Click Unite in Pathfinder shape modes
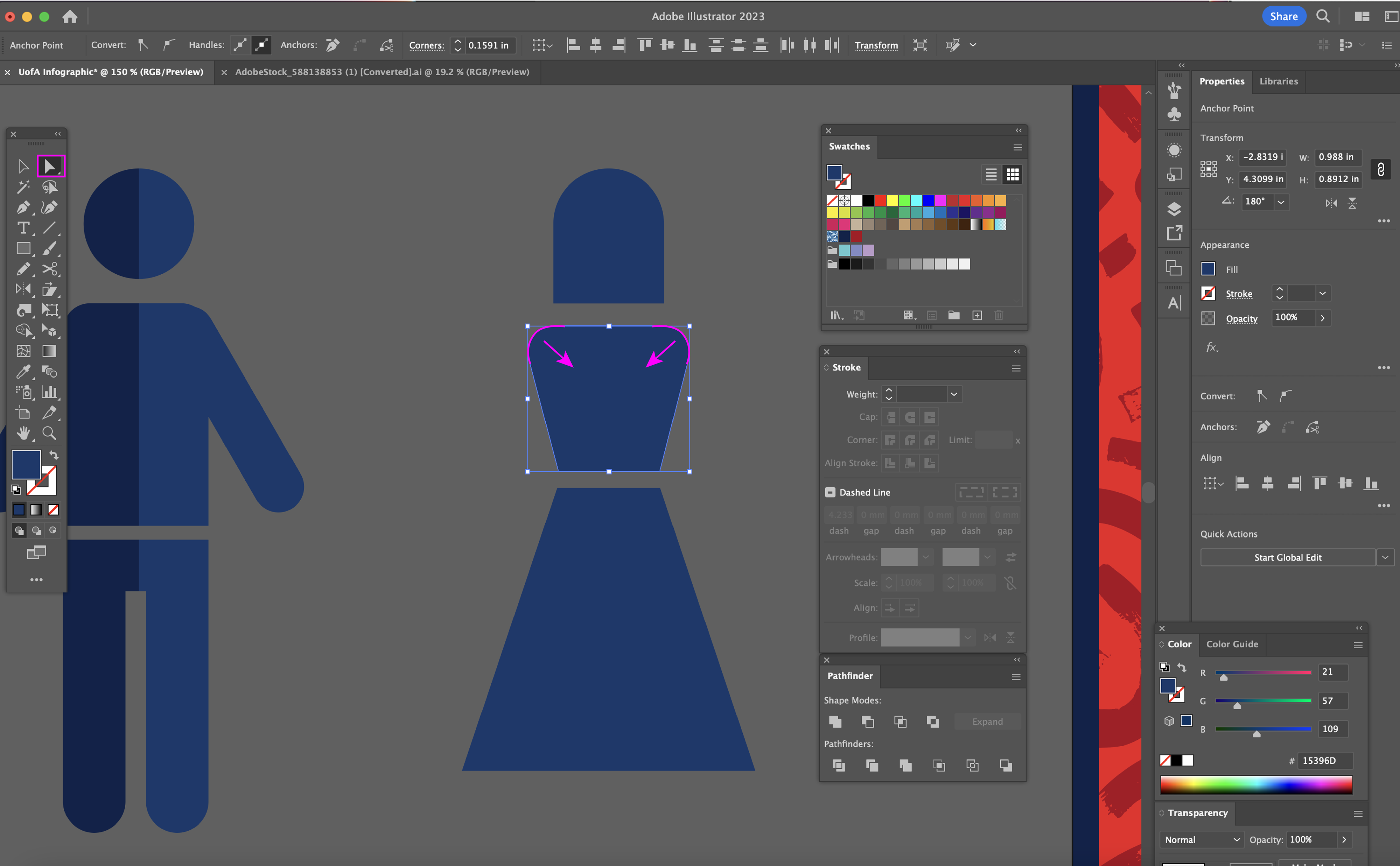The width and height of the screenshot is (1400, 866). click(835, 721)
